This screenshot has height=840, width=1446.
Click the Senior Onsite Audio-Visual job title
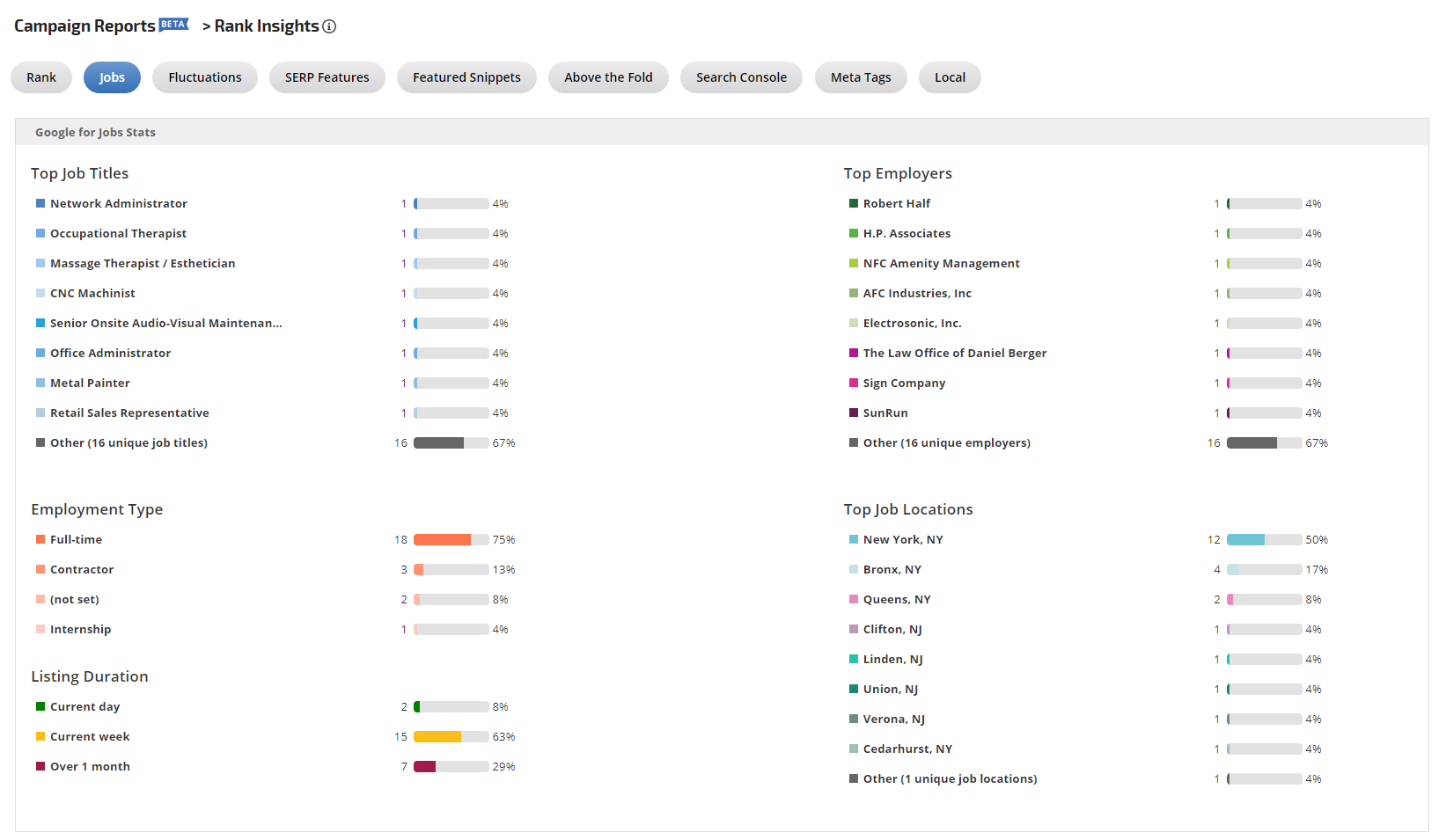point(165,323)
